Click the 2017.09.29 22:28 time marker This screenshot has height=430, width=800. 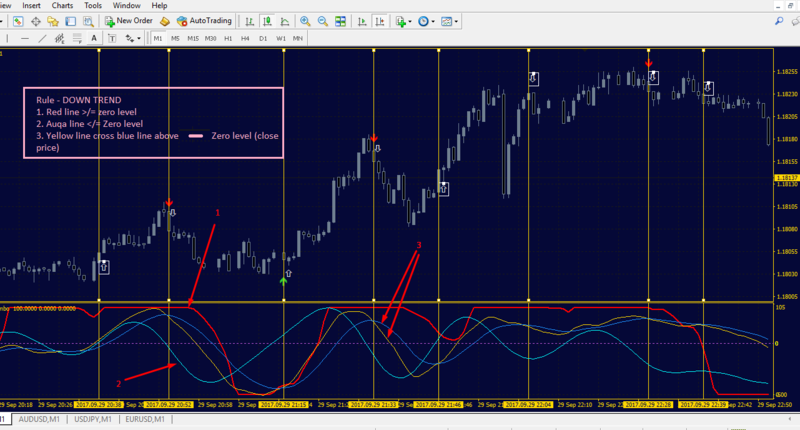pyautogui.click(x=648, y=404)
